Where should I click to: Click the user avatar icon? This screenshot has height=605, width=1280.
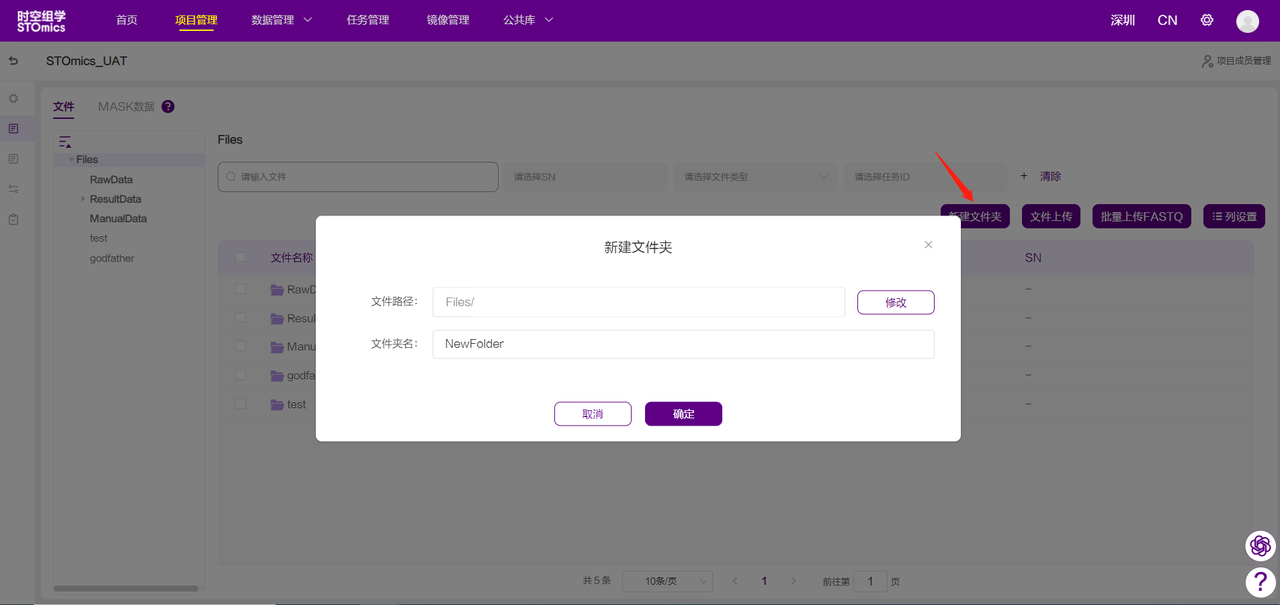pyautogui.click(x=1247, y=21)
